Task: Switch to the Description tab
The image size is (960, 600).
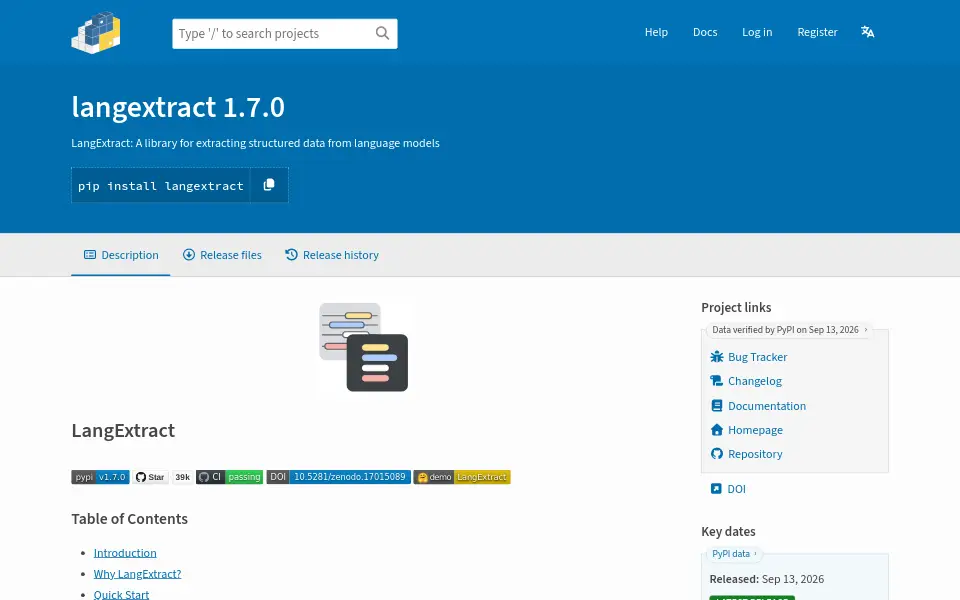Action: 121,255
